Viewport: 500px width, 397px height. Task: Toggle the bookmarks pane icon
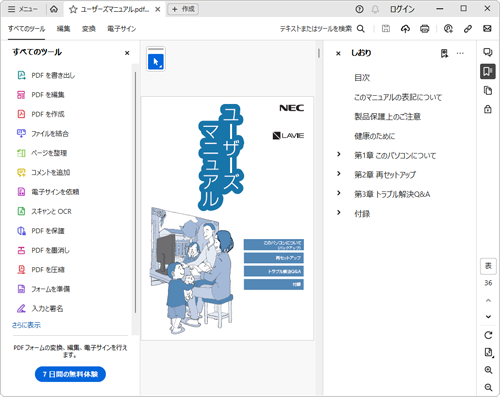coord(488,71)
